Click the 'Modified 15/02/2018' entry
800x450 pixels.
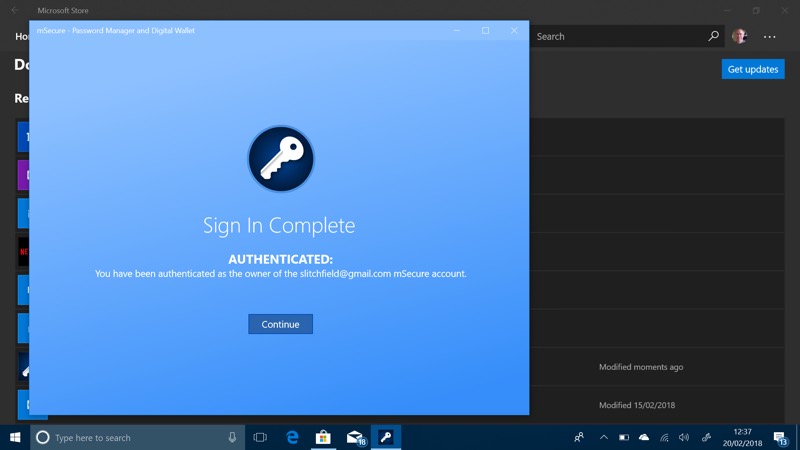point(637,405)
